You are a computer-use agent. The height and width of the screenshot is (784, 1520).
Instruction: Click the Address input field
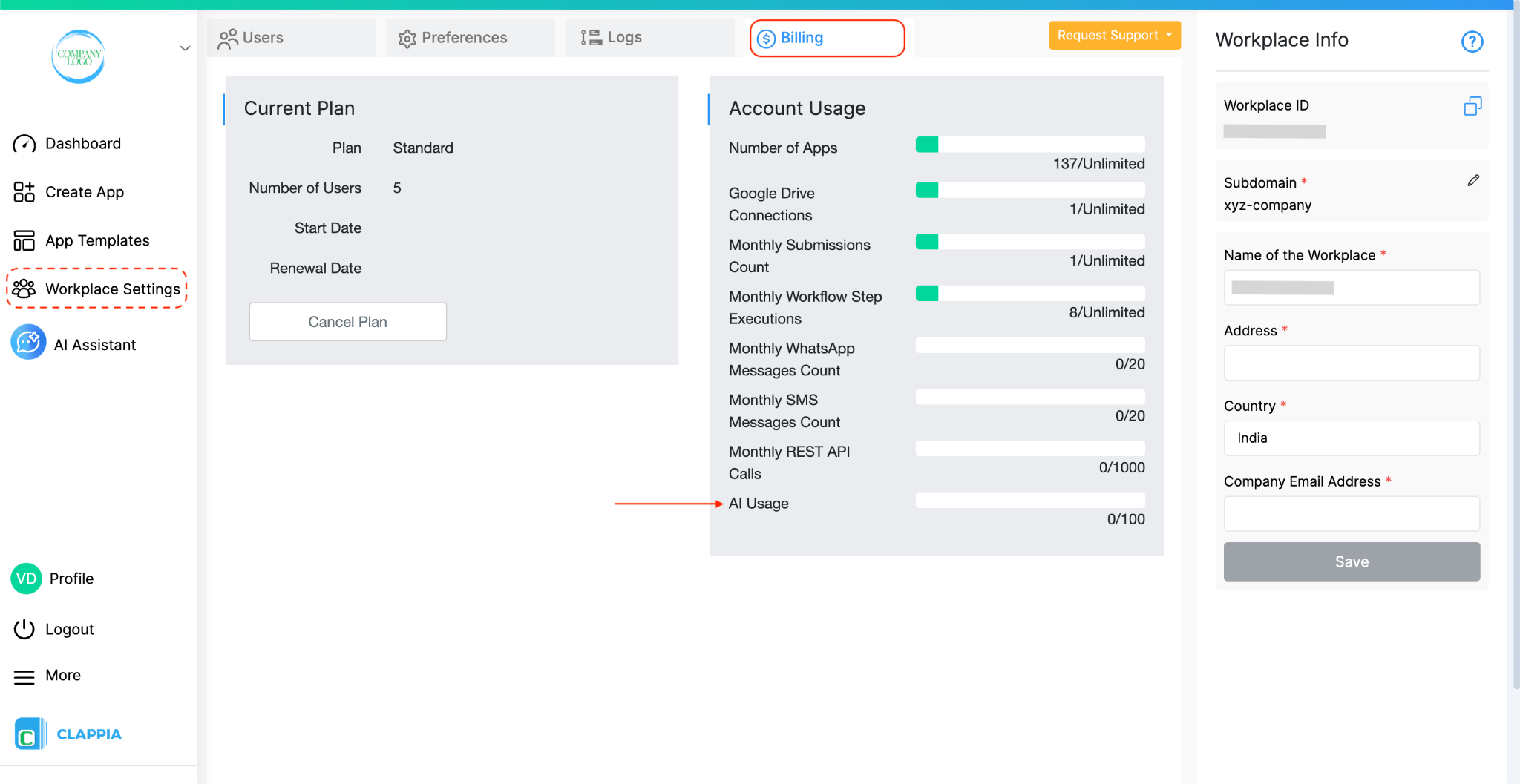[x=1351, y=363]
